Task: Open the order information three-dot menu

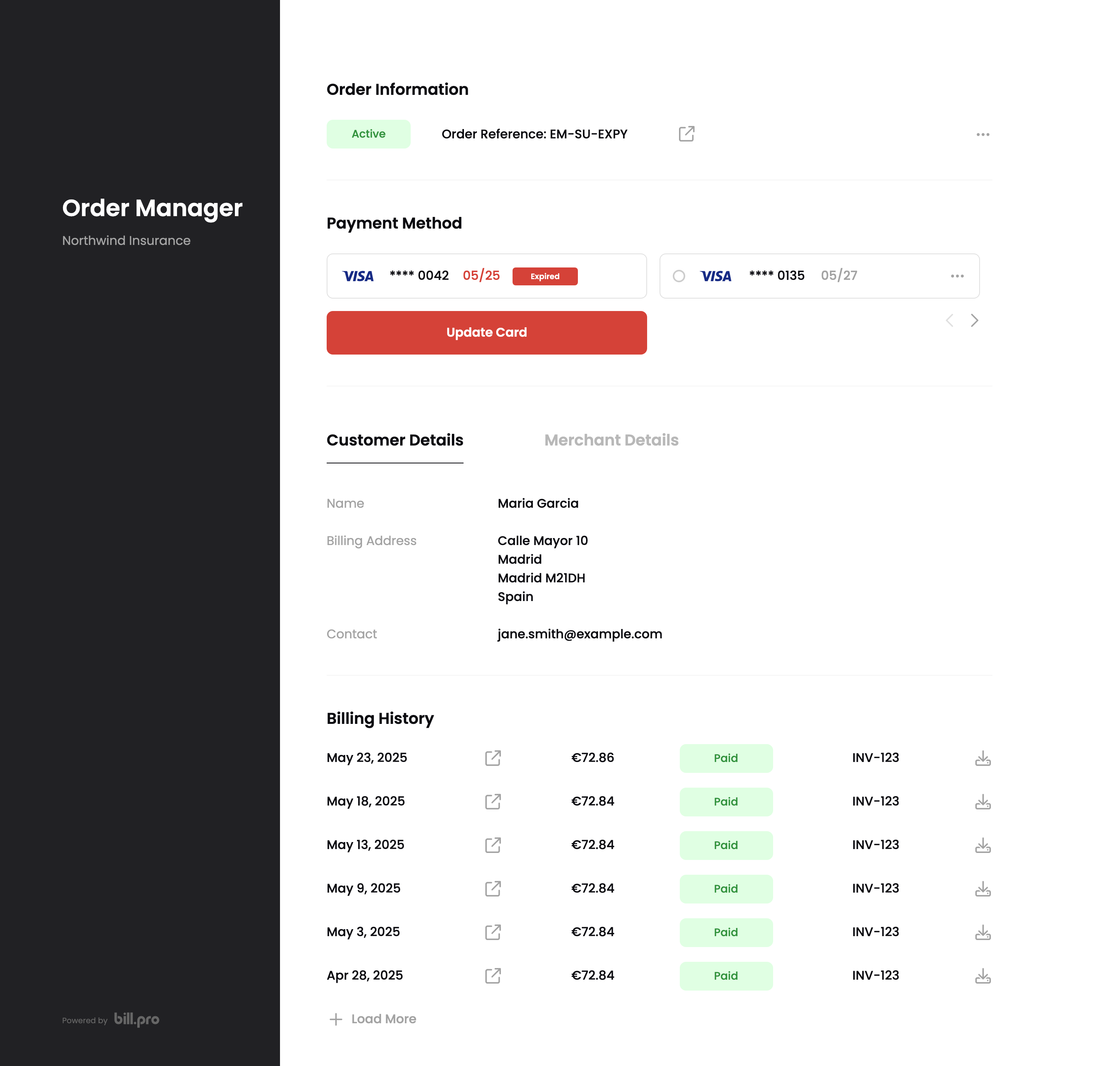Action: 982,135
